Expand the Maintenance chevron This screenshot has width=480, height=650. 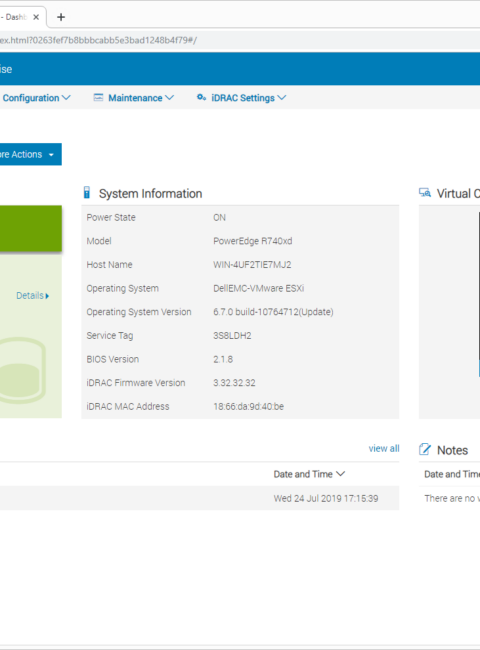169,98
